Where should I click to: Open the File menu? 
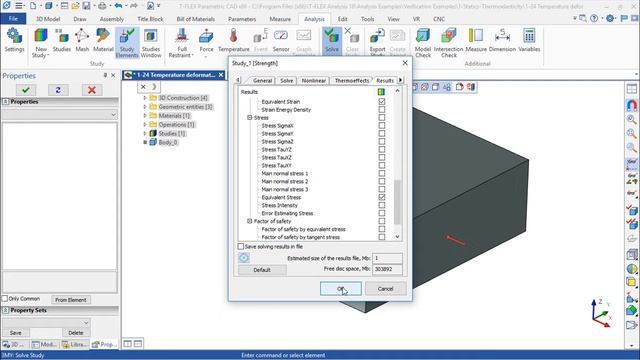[13, 19]
